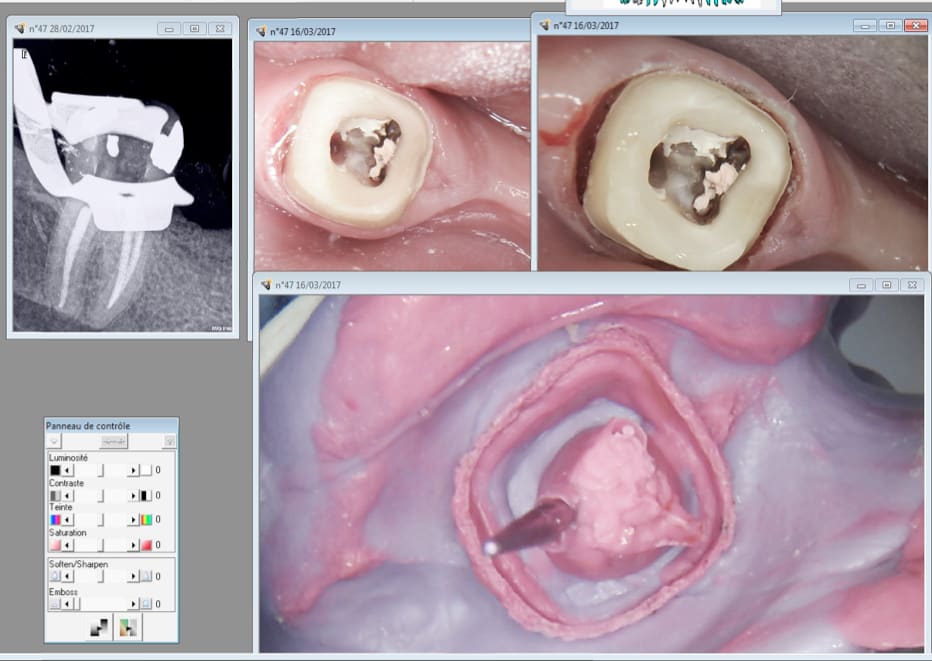
Task: Click the top-right dropdown button in control panel
Action: click(x=169, y=441)
